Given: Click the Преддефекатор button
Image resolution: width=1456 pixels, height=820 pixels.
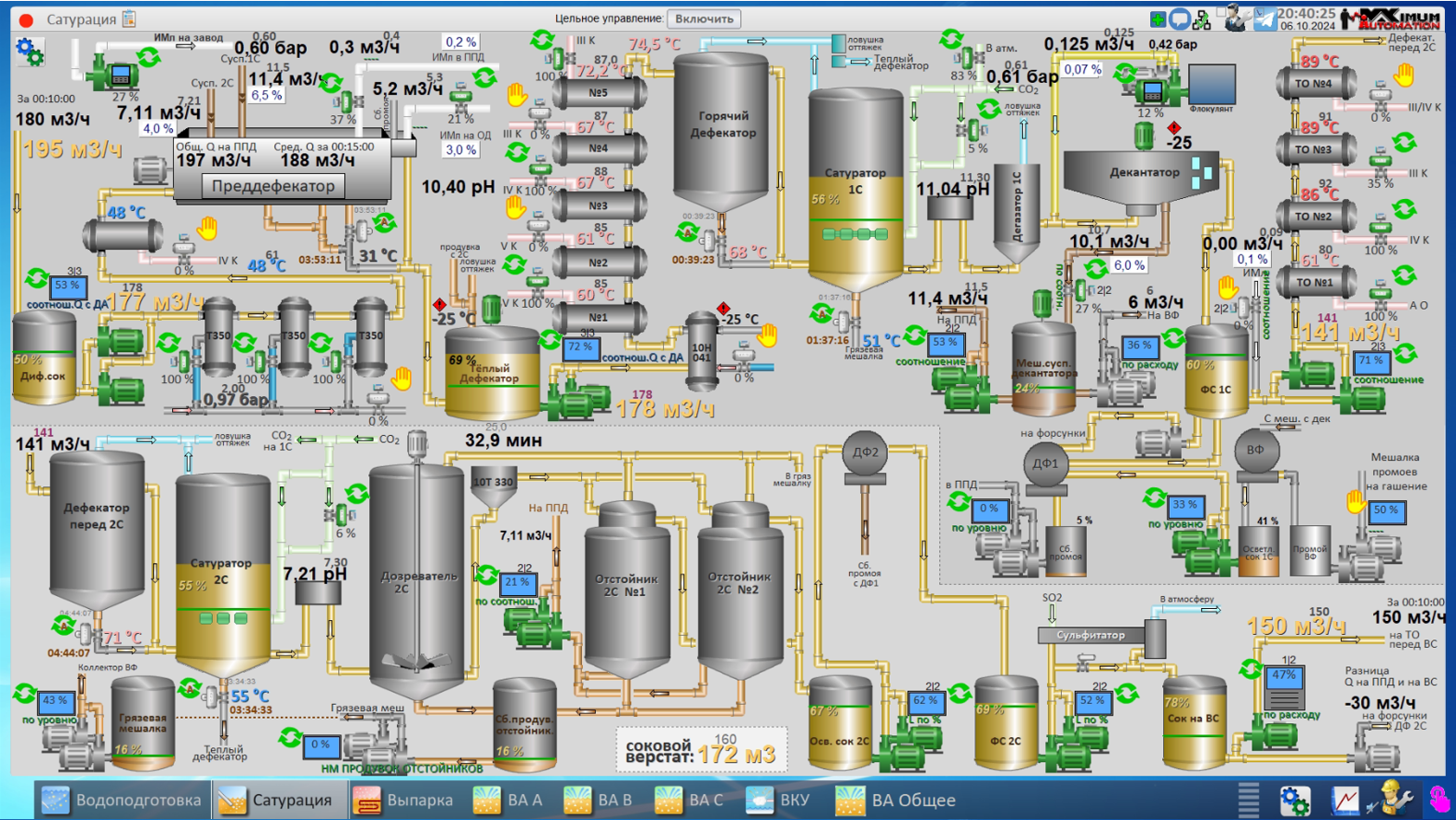Looking at the screenshot, I should (274, 186).
